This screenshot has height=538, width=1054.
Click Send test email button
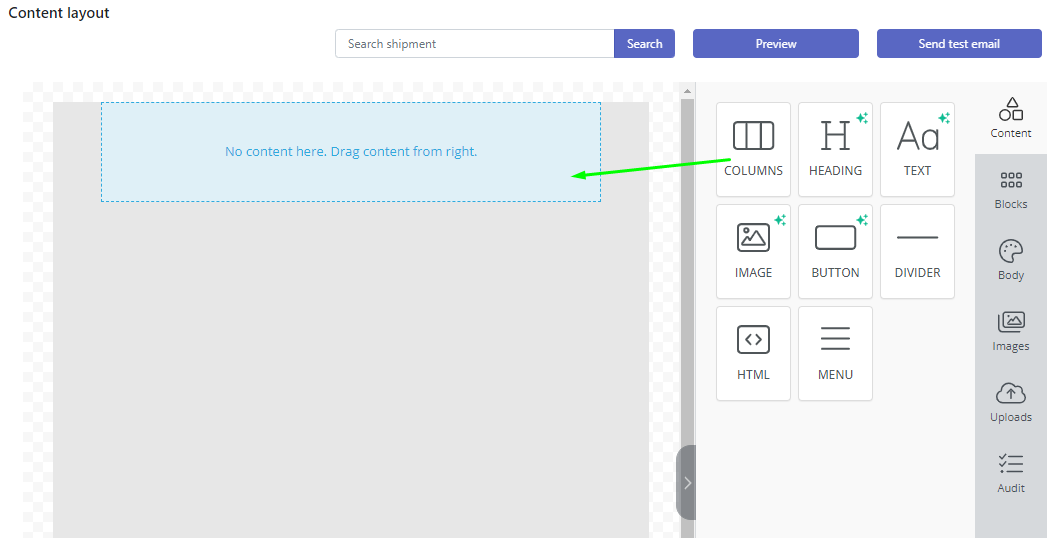959,44
